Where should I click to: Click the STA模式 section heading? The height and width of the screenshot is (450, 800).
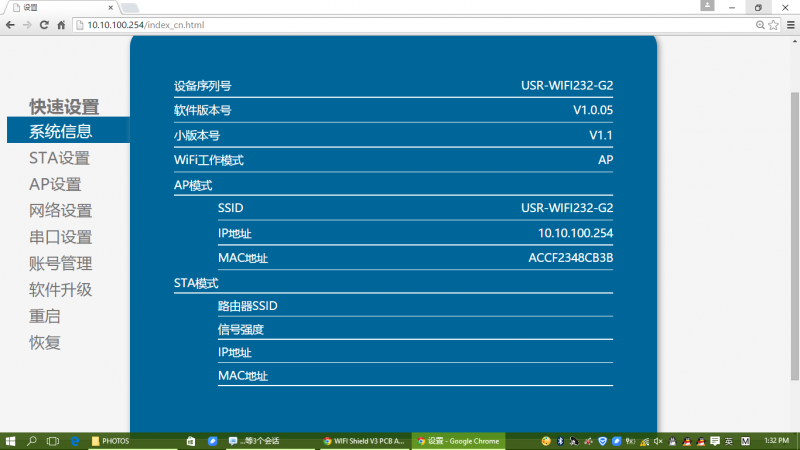pyautogui.click(x=196, y=283)
